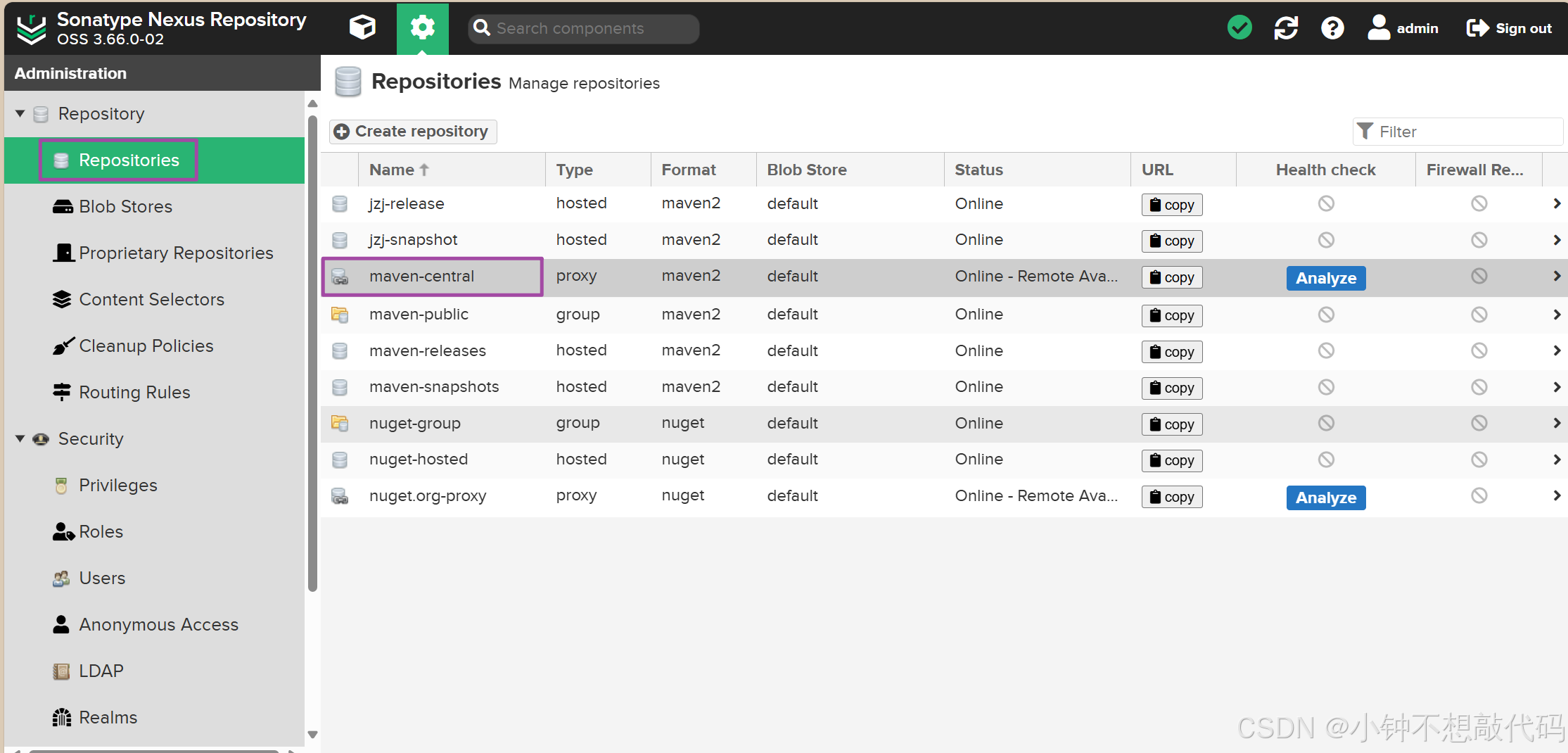Open nuget.org-proxy row chevron

[x=1557, y=495]
